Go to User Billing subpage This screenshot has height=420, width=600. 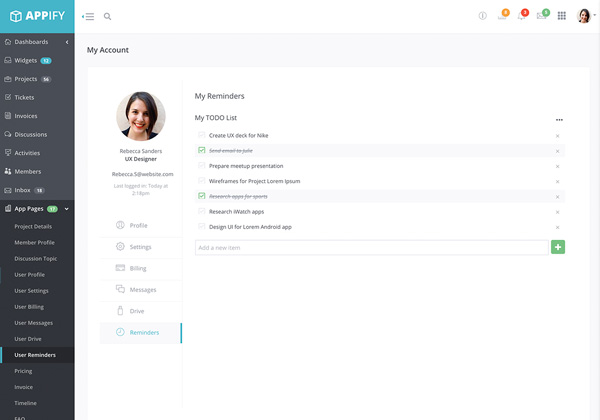[29, 307]
